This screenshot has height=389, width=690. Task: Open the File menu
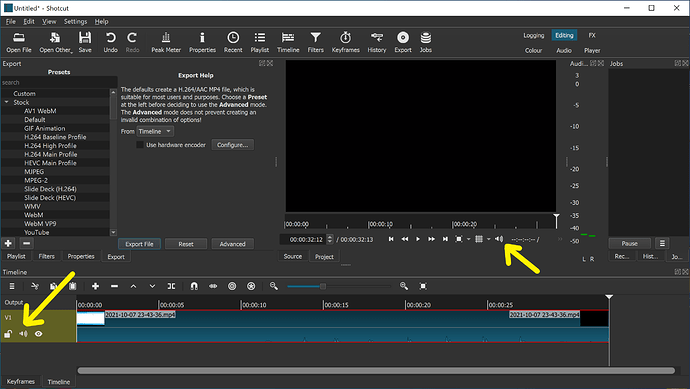(x=11, y=22)
